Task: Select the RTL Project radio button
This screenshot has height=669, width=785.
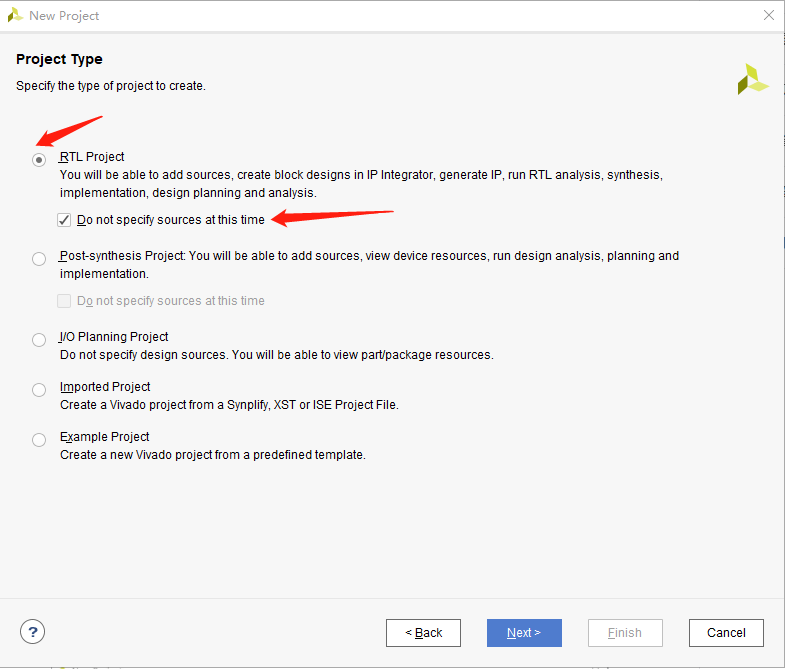Action: pyautogui.click(x=39, y=160)
